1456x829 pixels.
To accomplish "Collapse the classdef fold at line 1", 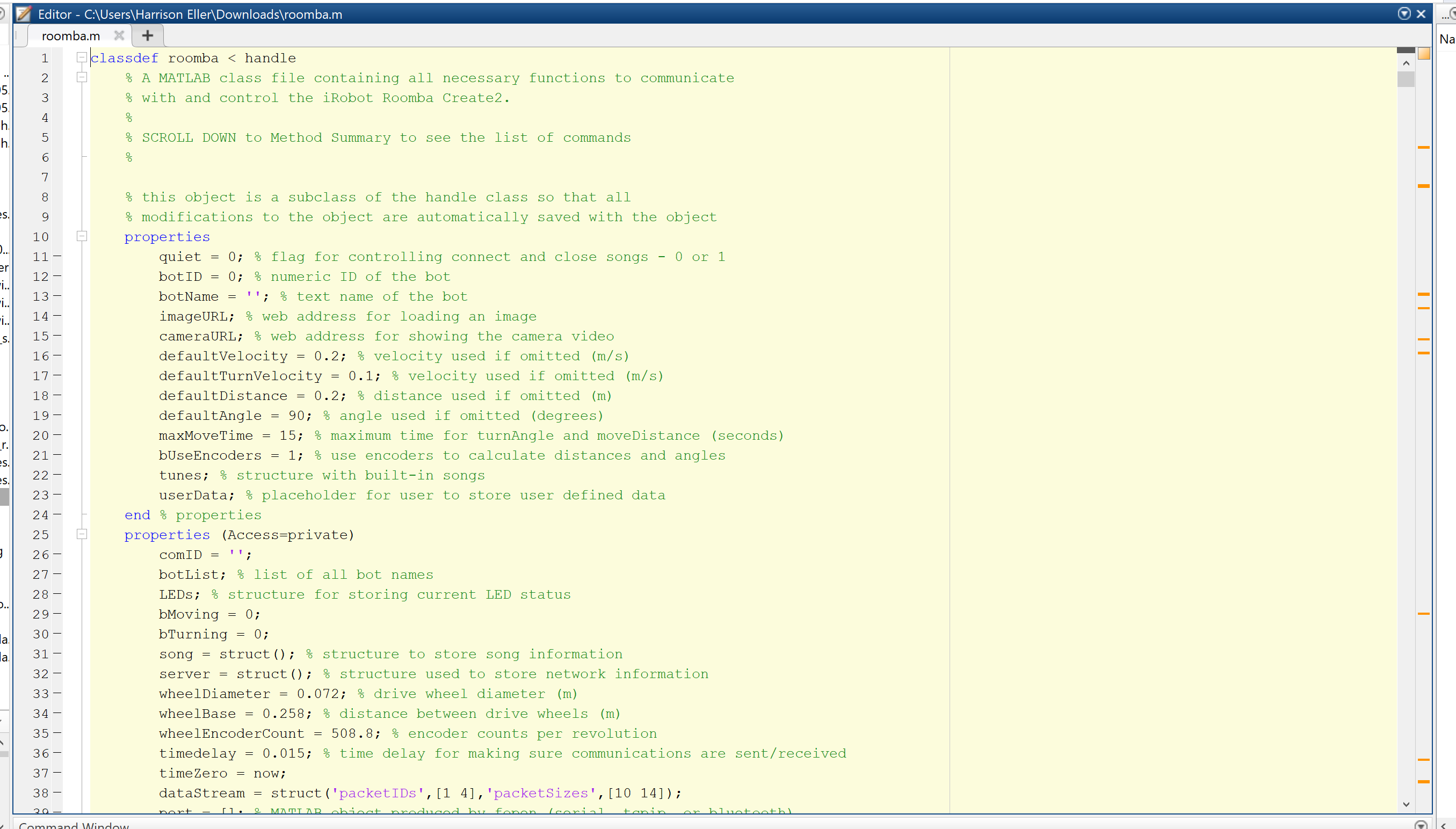I will point(82,57).
